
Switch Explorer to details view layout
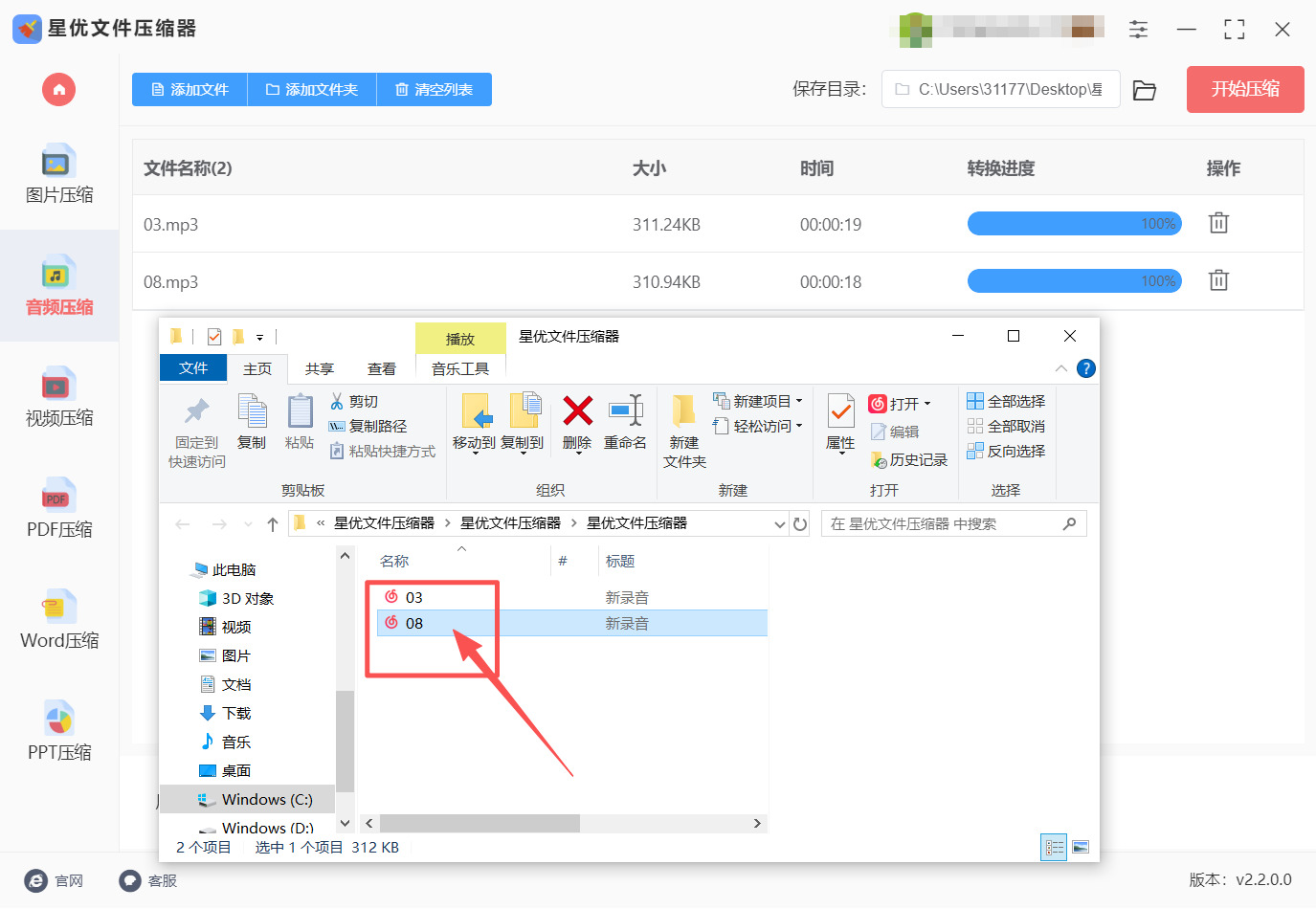tap(1054, 848)
